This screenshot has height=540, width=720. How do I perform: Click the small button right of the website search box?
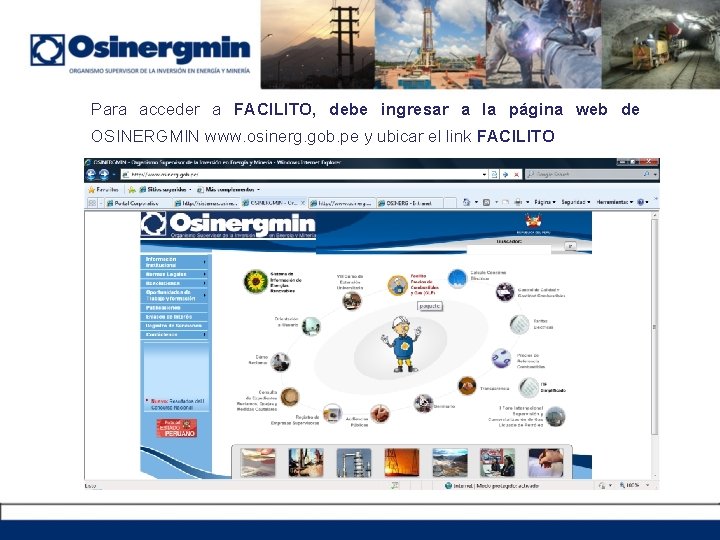pyautogui.click(x=570, y=246)
